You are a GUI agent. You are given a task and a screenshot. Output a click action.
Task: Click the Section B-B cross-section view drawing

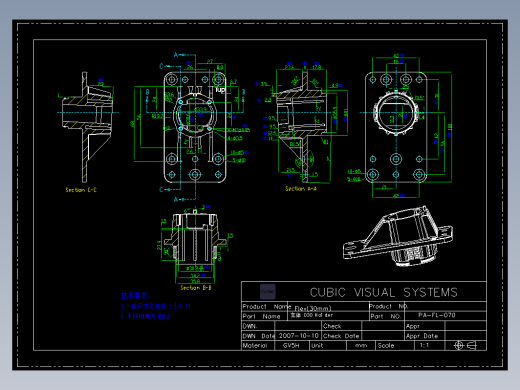click(x=195, y=245)
